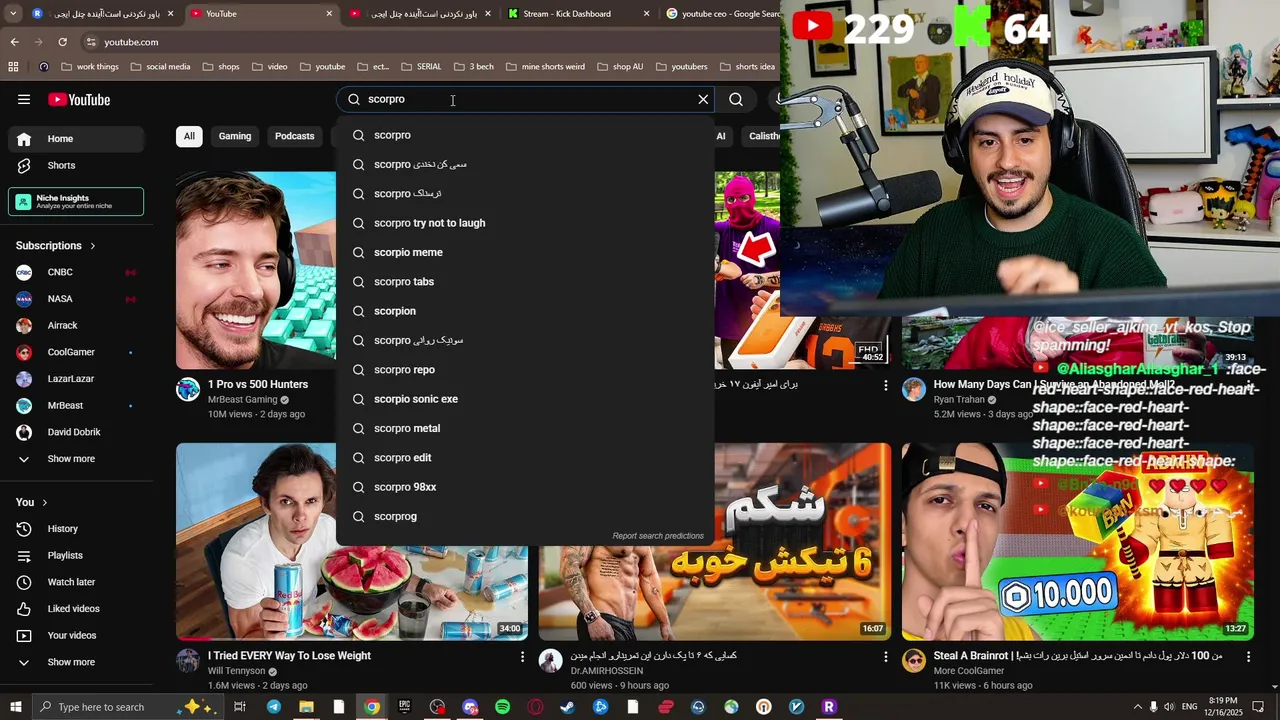Open MrBeast channel in the sidebar
The image size is (1280, 720).
[x=76, y=405]
